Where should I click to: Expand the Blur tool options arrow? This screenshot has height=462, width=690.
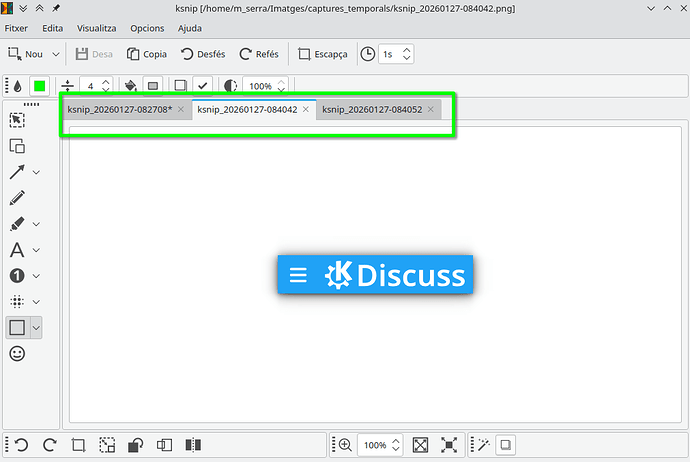coord(37,302)
